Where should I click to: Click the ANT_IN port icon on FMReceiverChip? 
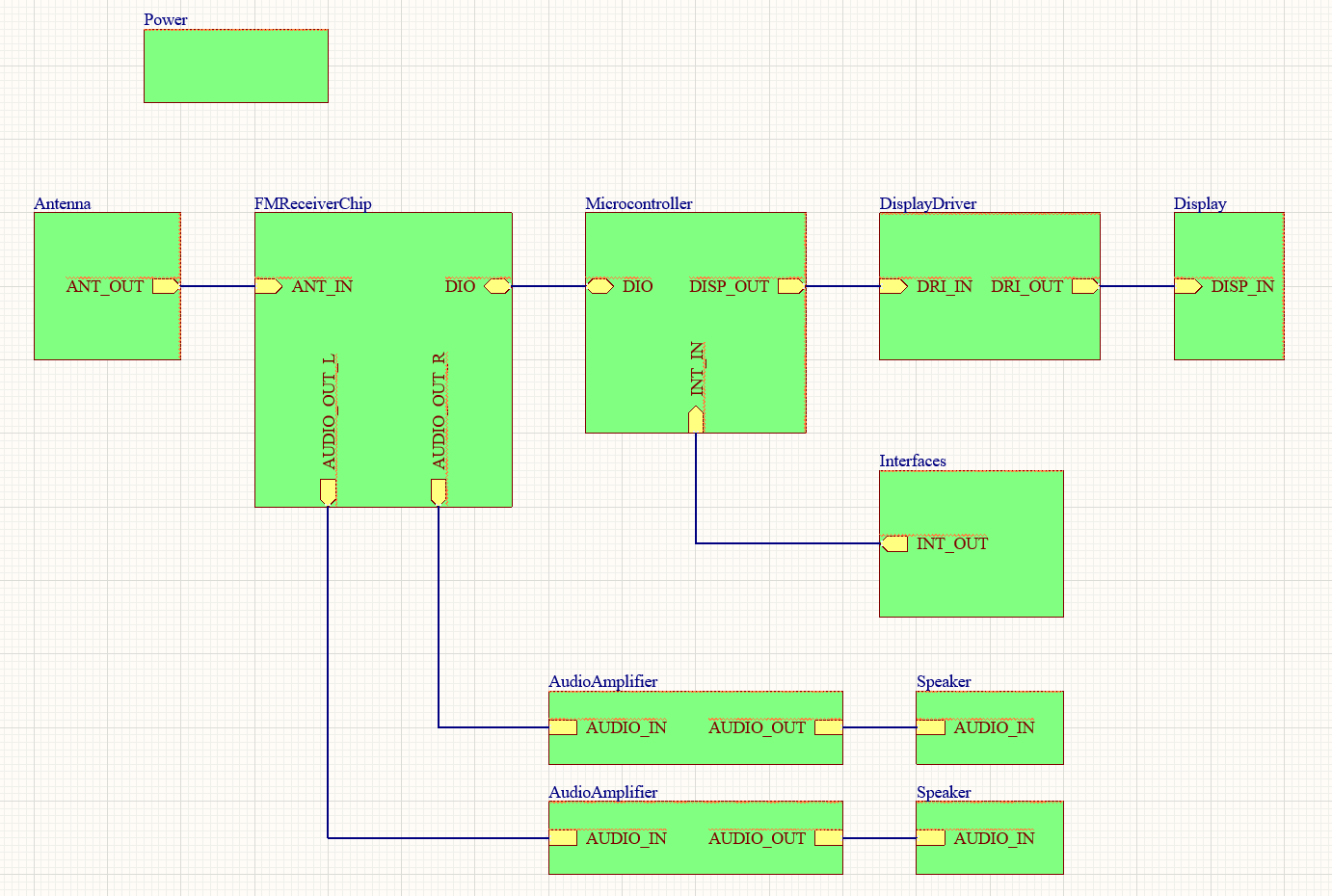[269, 286]
